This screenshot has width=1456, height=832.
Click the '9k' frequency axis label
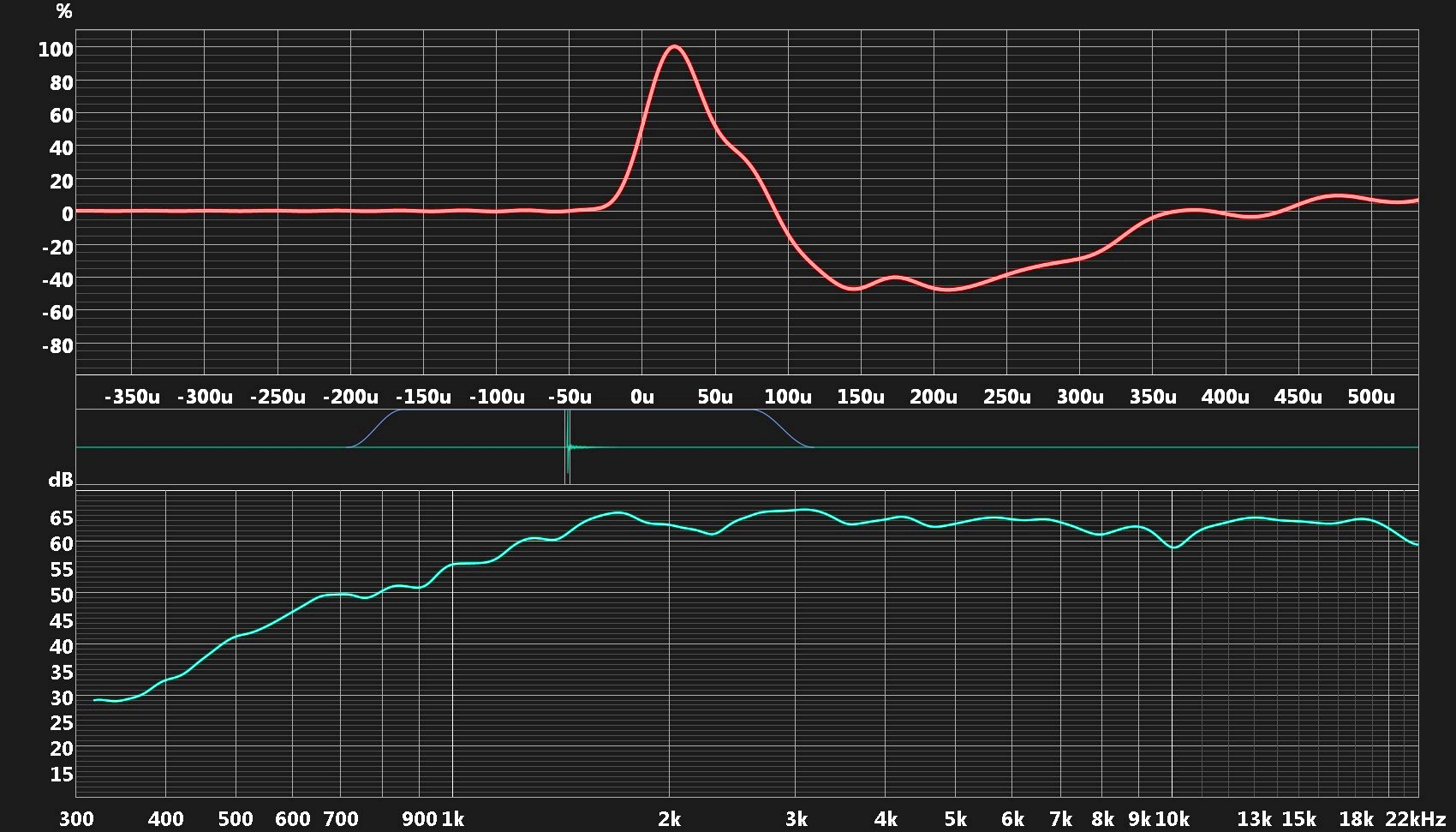coord(1140,819)
